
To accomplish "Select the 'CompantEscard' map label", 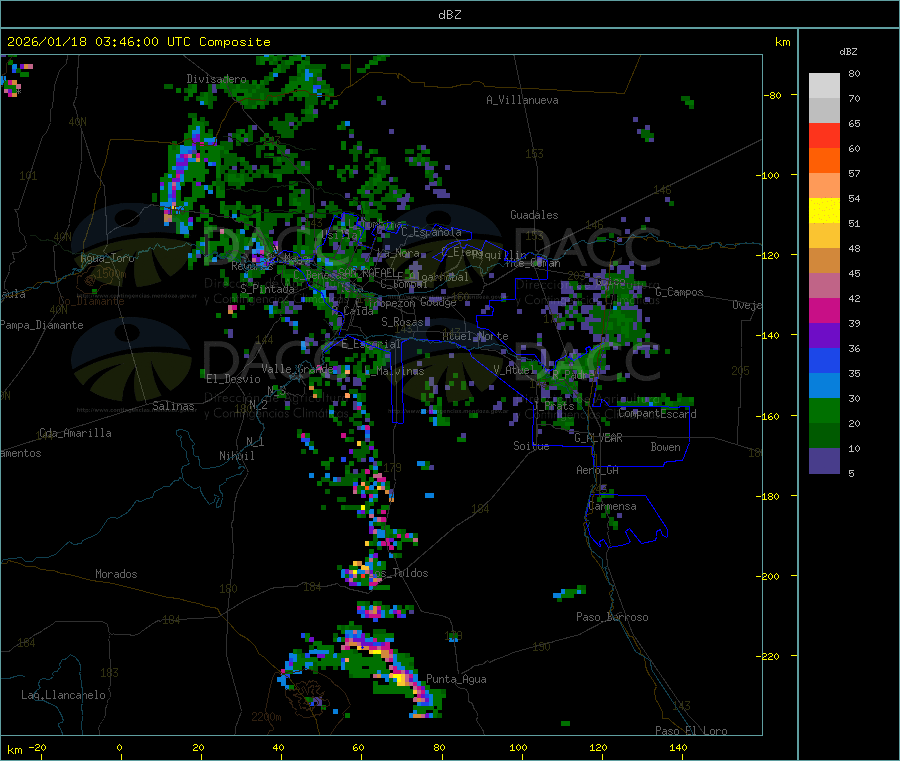I will coord(658,413).
